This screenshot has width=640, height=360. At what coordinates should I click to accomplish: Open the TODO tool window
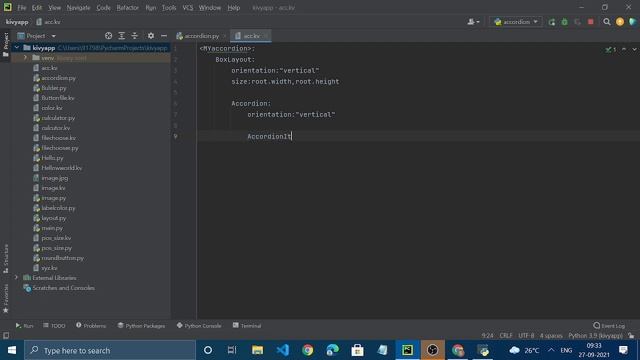pos(54,326)
